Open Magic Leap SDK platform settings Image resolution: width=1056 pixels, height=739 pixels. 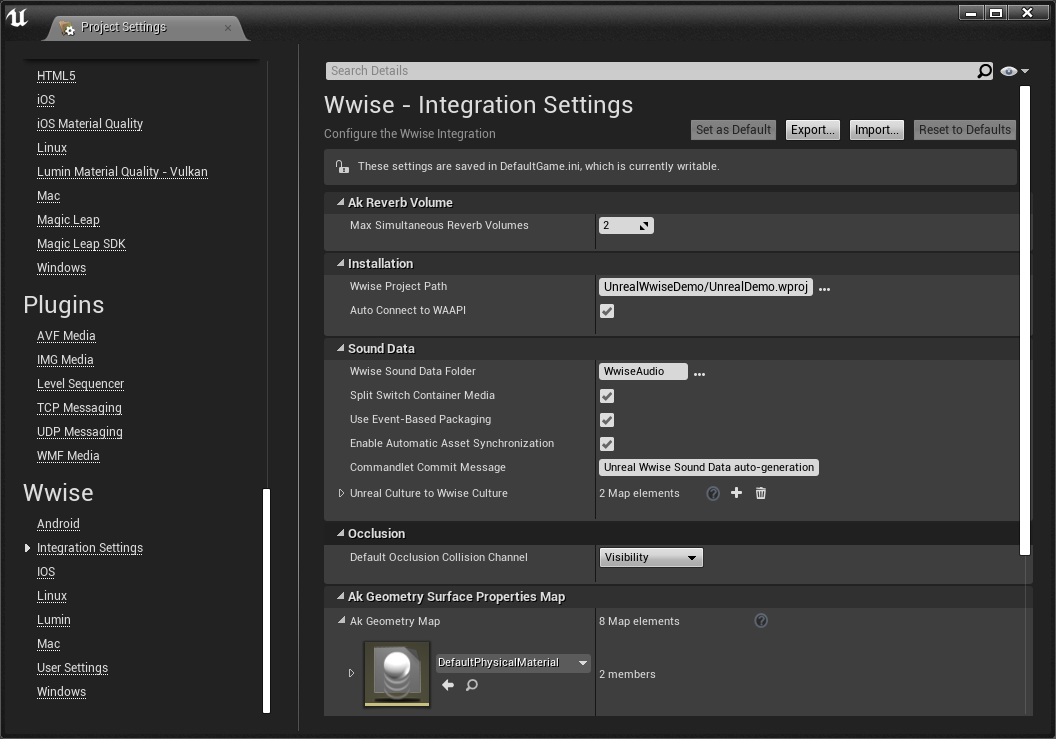pos(81,244)
